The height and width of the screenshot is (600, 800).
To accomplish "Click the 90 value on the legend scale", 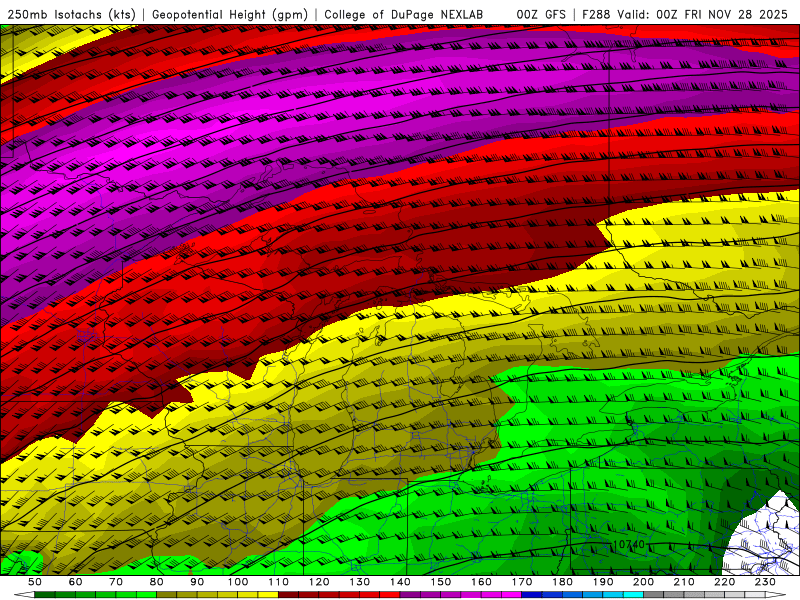I will pyautogui.click(x=197, y=582).
